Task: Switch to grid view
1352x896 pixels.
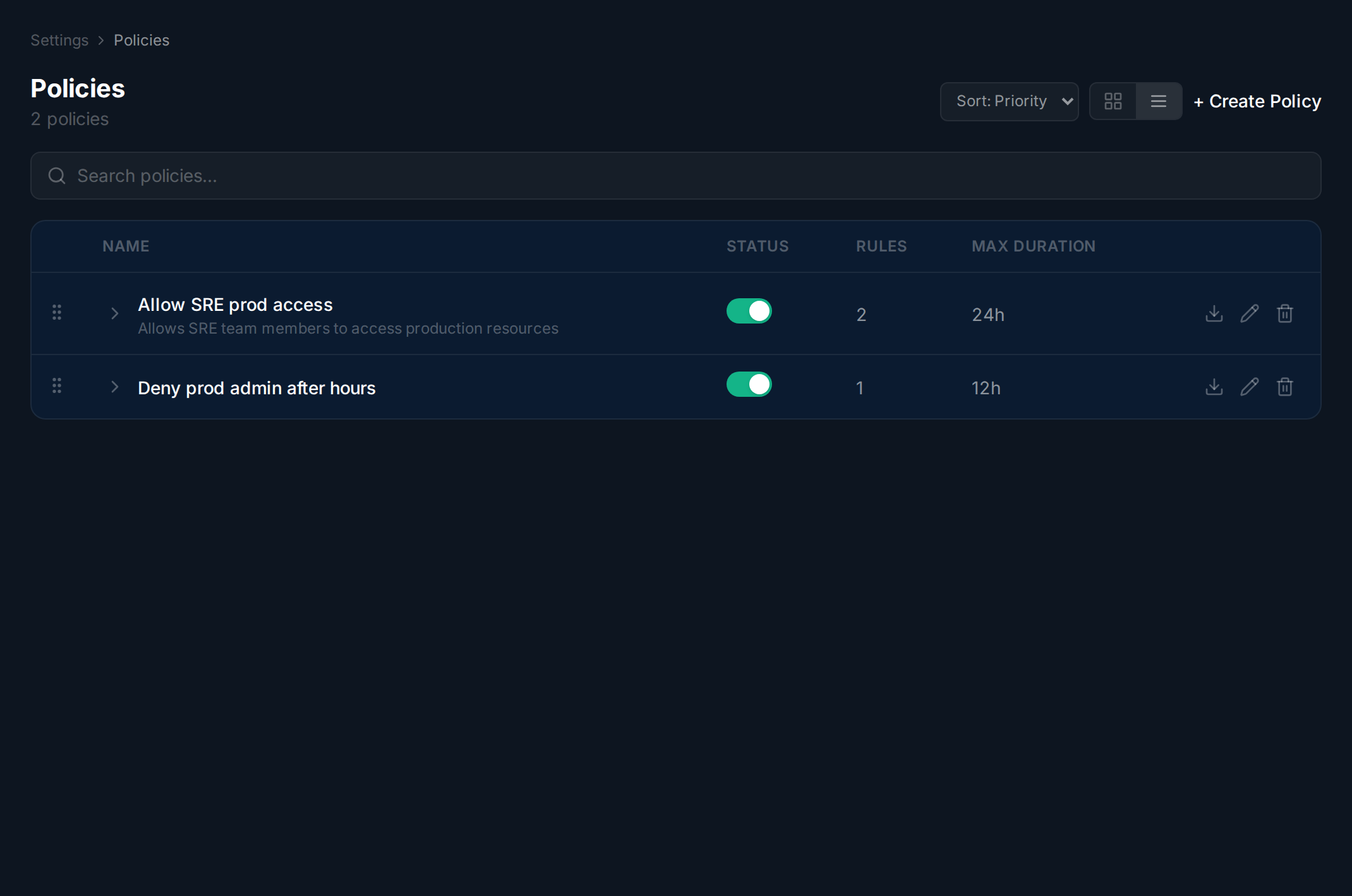Action: click(1113, 101)
